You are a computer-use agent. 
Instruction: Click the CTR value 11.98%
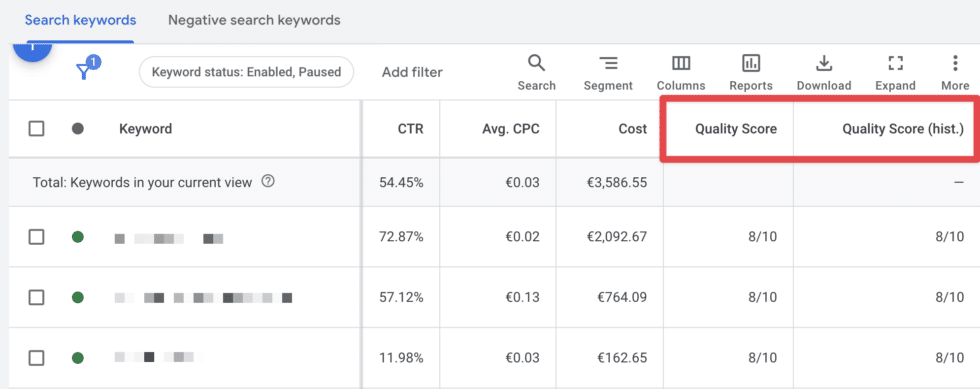click(401, 358)
